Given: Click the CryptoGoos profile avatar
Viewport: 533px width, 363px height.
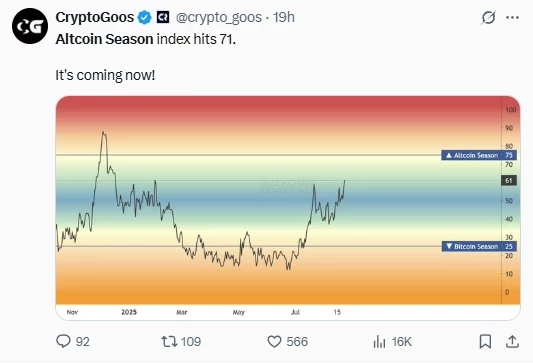Looking at the screenshot, I should point(30,26).
